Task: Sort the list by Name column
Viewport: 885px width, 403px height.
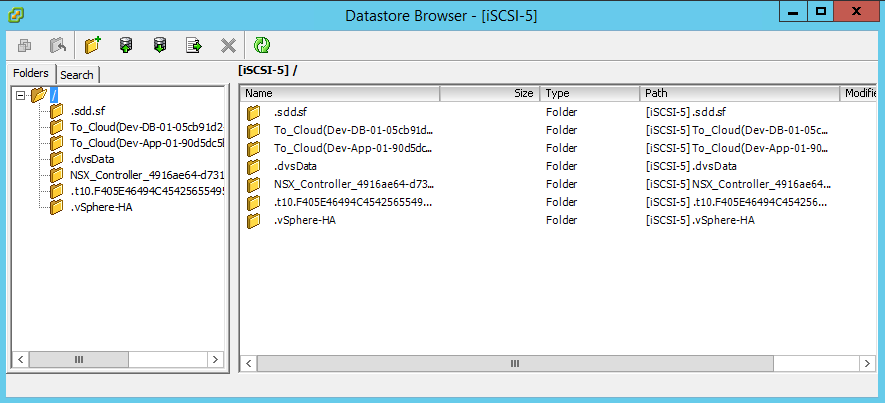Action: click(x=340, y=93)
